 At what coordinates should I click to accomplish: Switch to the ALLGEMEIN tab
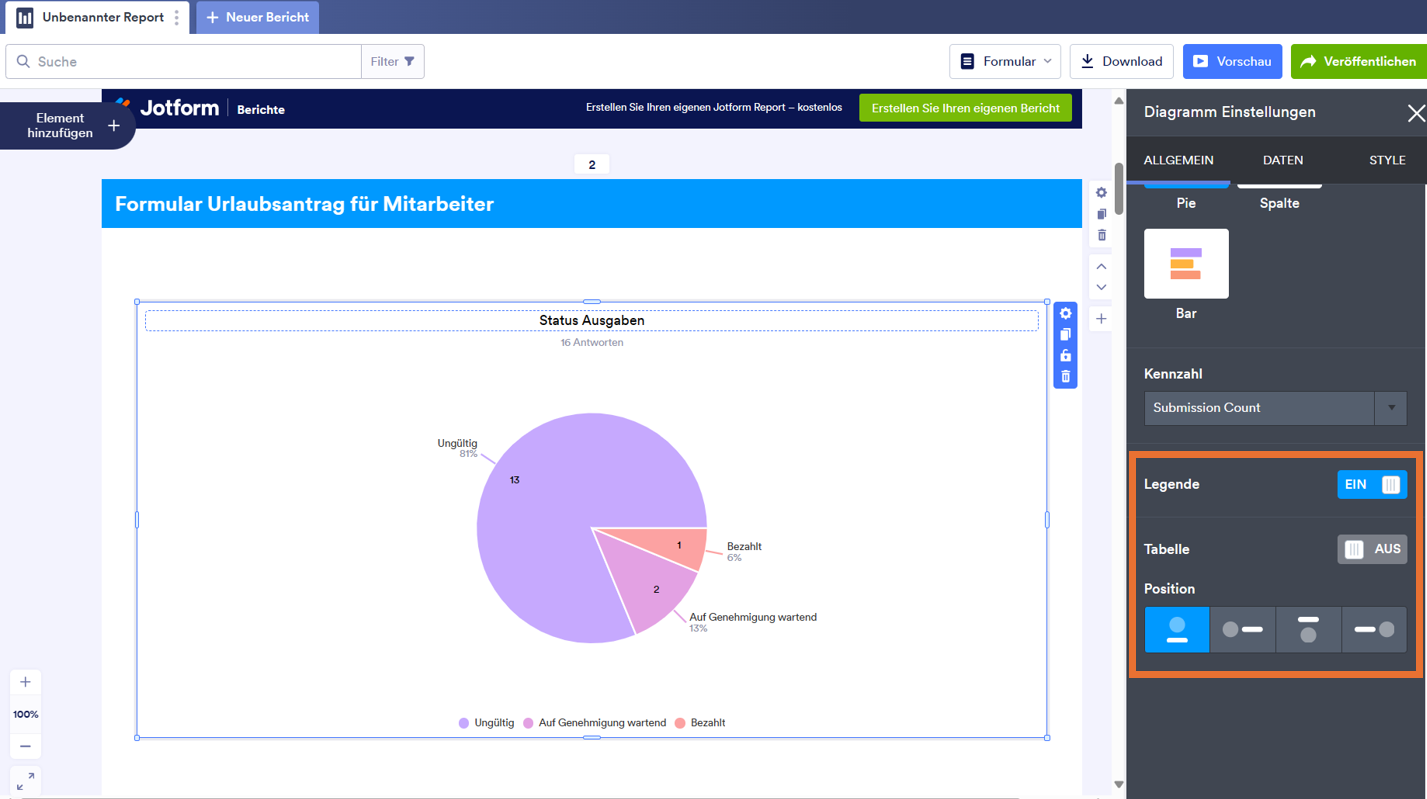tap(1179, 160)
